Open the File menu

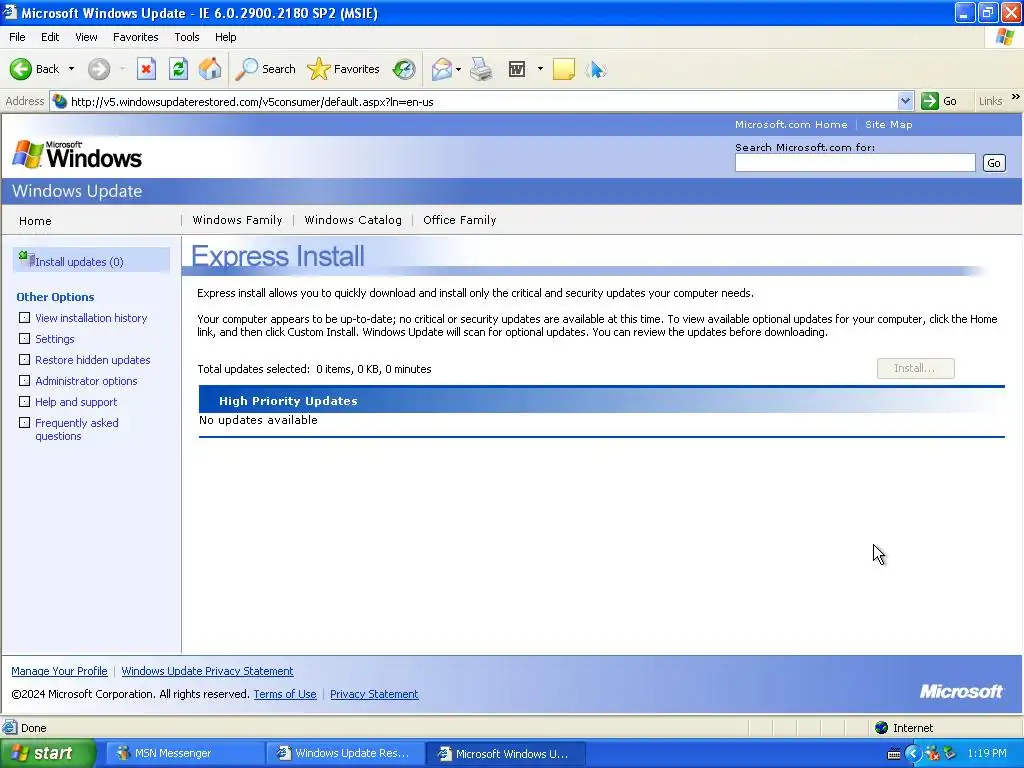(18, 37)
